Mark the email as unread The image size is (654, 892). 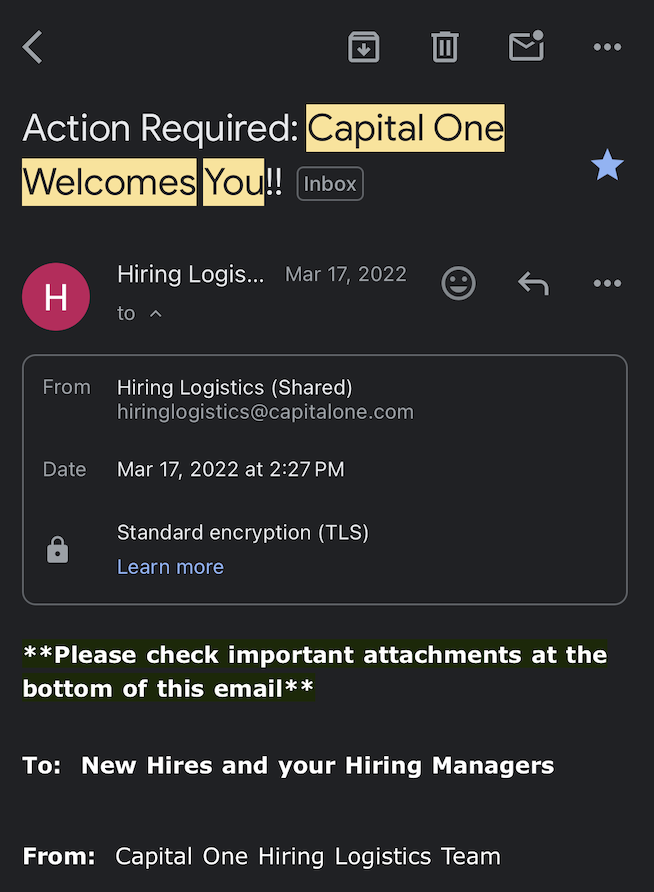coord(526,47)
